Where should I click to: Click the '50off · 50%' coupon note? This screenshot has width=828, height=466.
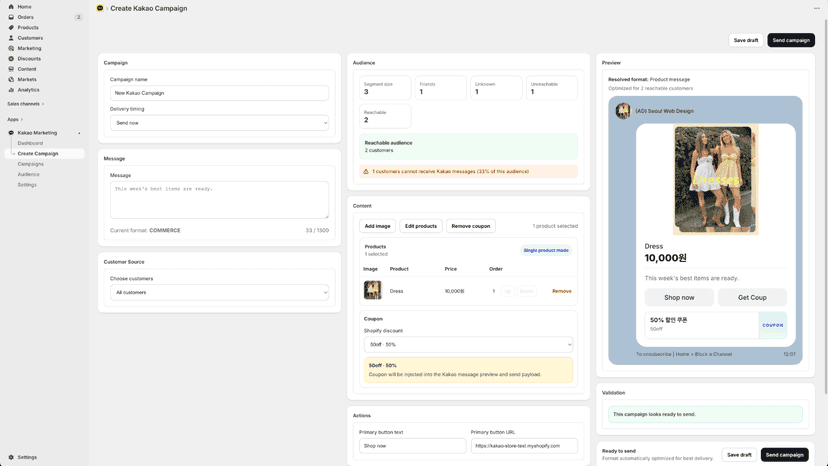(x=468, y=370)
